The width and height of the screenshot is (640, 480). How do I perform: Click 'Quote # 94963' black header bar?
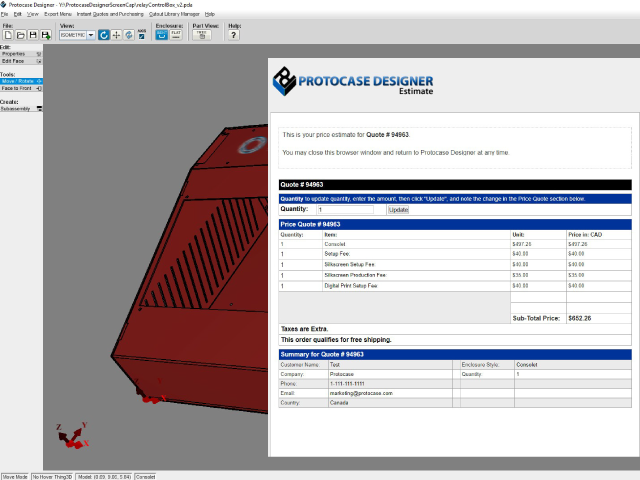(455, 184)
